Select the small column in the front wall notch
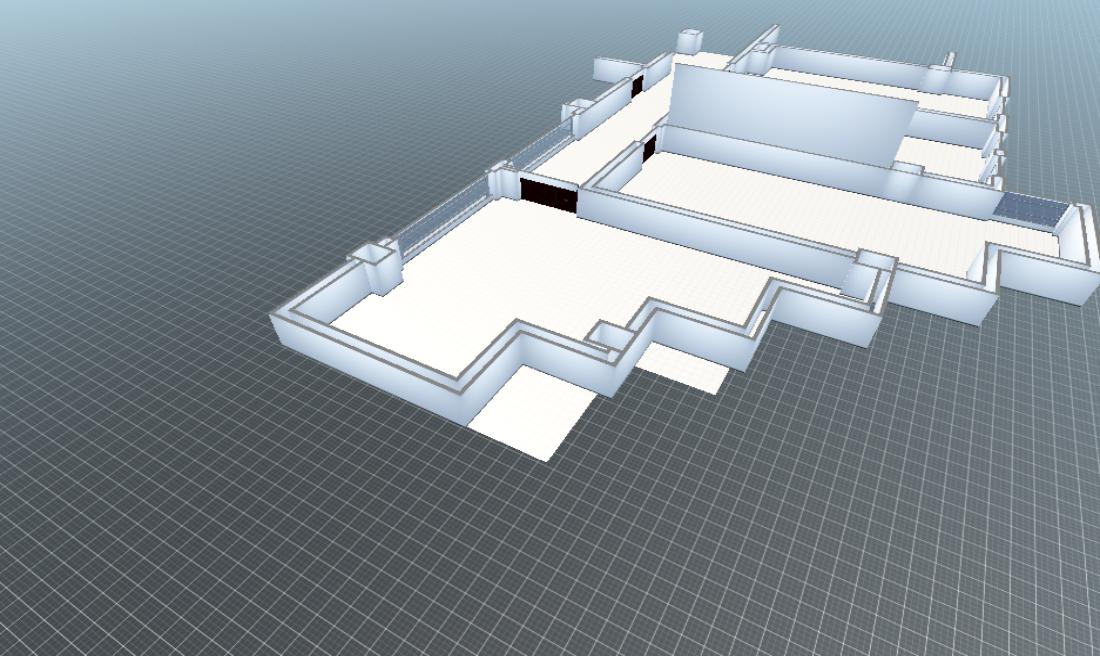Viewport: 1100px width, 656px height. [608, 337]
